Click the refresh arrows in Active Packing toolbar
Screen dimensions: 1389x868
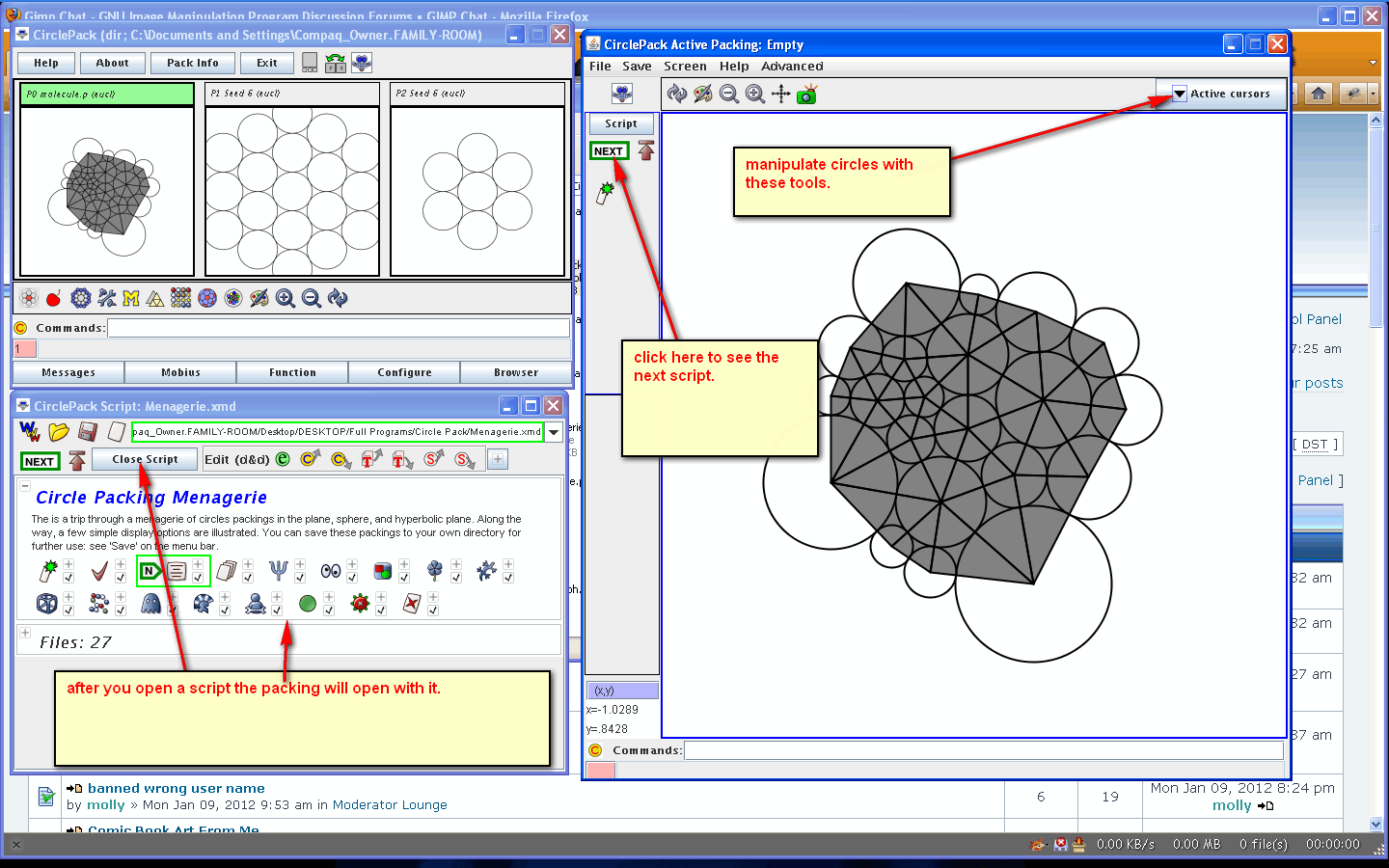677,94
